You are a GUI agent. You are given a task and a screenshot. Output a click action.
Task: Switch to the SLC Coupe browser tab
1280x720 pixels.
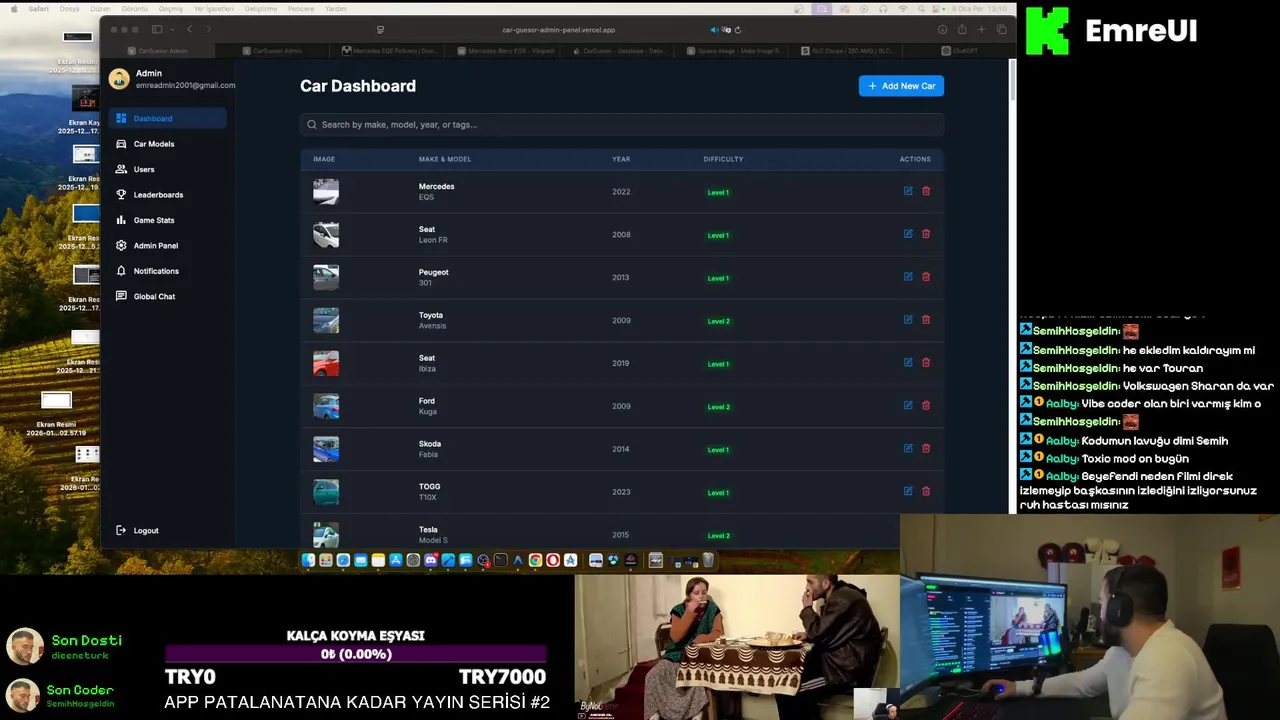846,50
